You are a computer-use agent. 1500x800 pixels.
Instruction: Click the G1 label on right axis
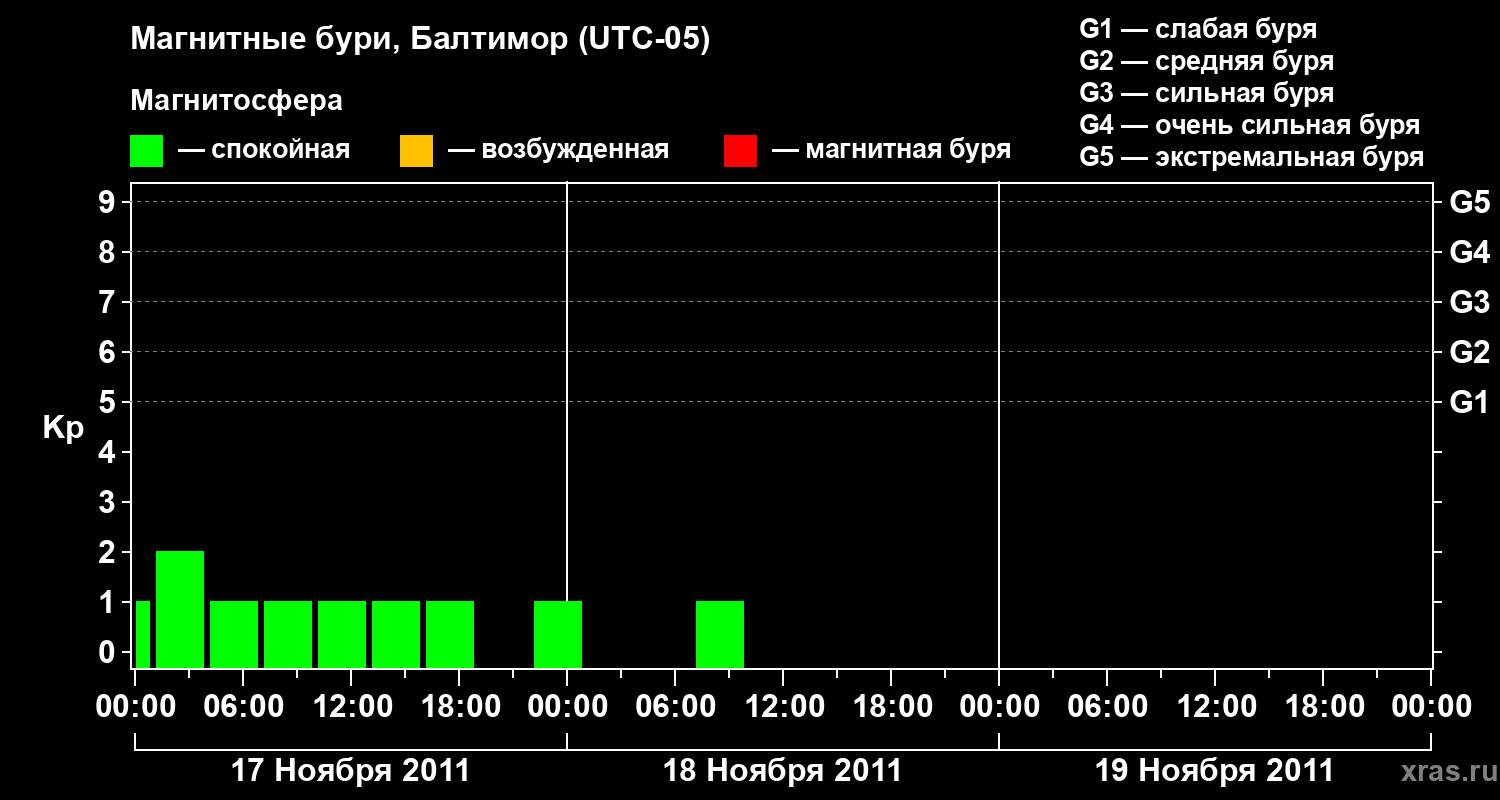[x=1470, y=402]
